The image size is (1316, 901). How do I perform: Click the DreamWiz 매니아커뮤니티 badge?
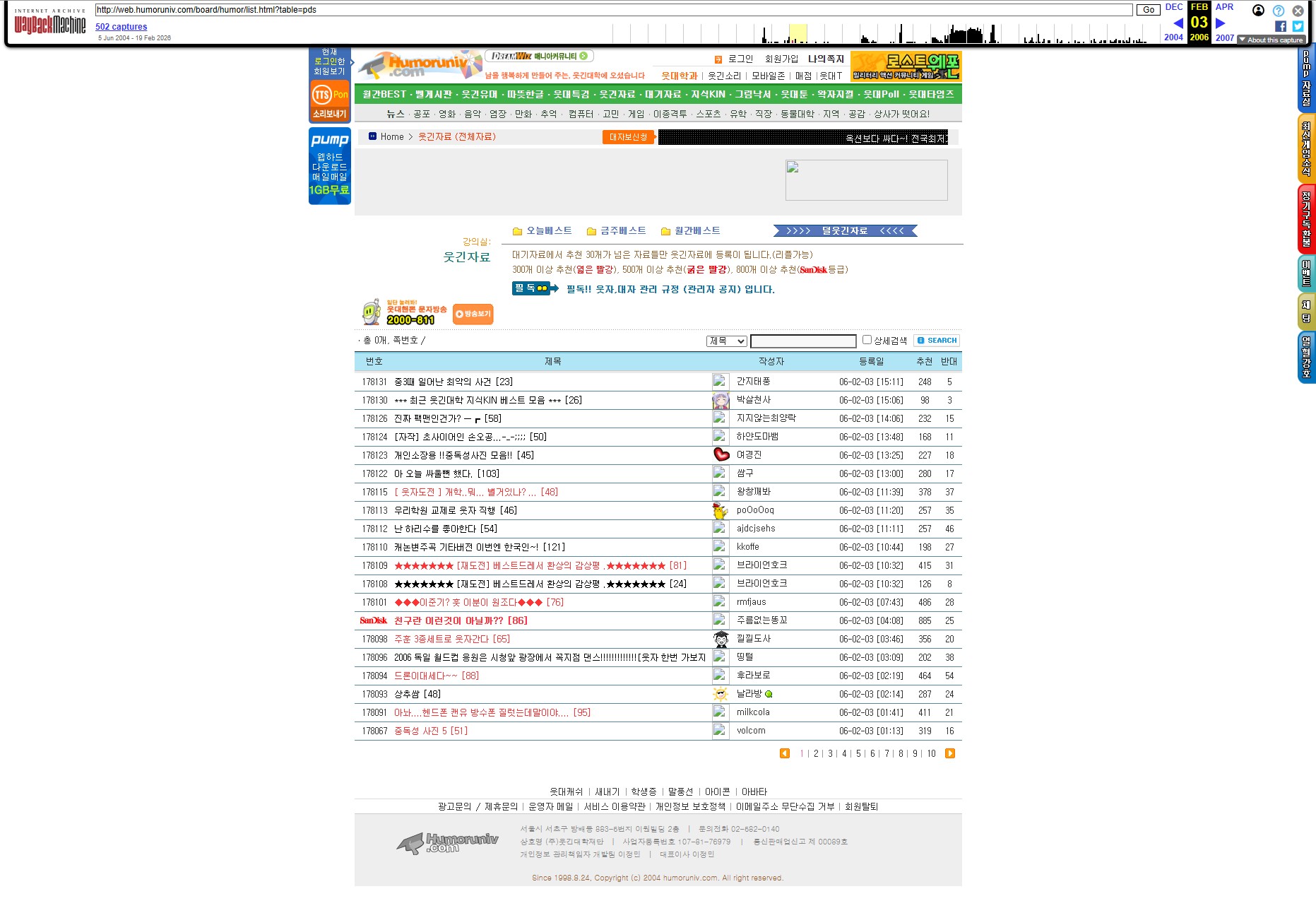[x=539, y=56]
